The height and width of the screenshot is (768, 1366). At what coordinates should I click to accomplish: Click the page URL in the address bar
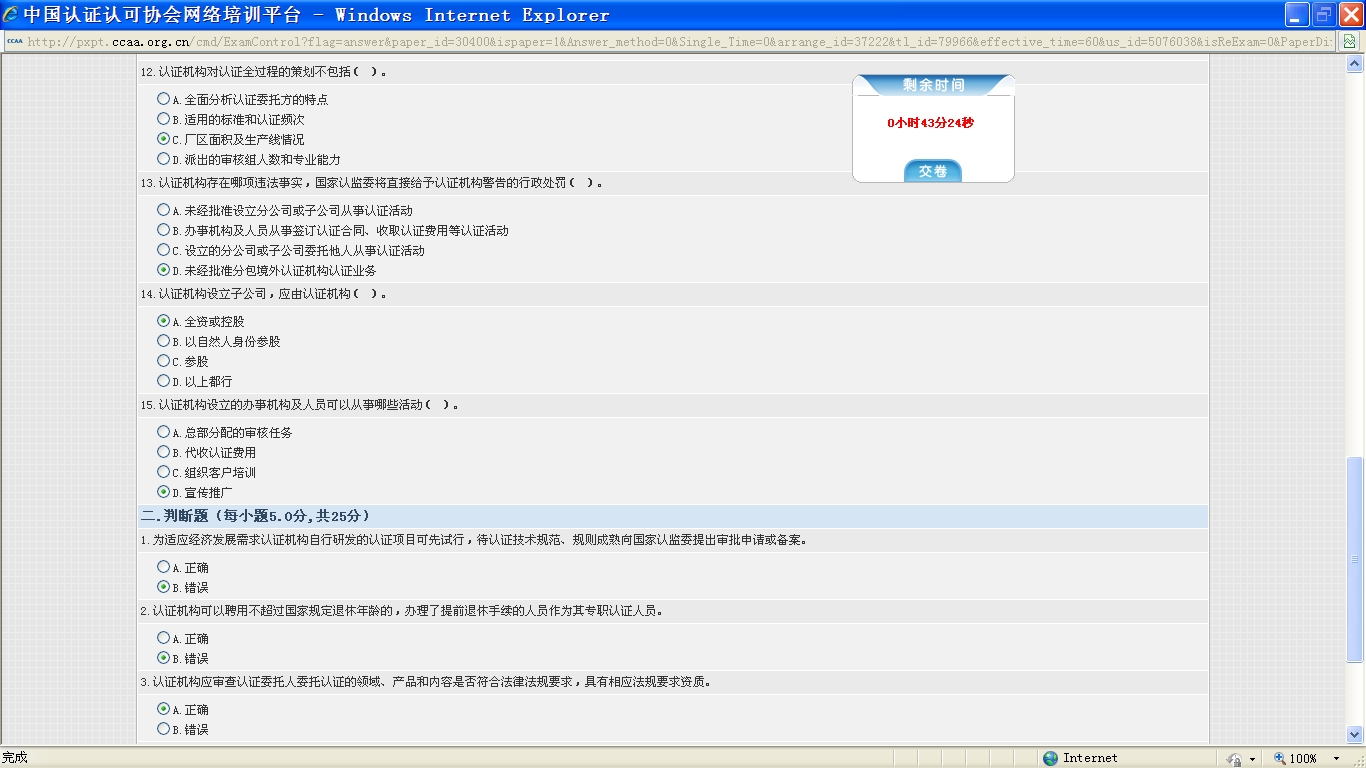tap(680, 42)
